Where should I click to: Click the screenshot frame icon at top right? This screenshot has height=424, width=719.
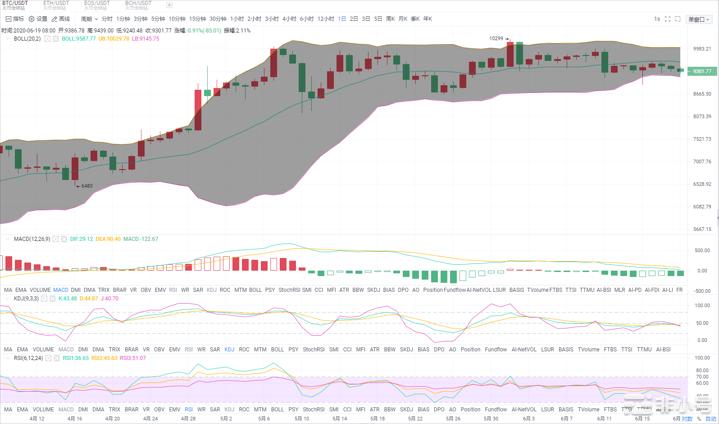pos(677,19)
